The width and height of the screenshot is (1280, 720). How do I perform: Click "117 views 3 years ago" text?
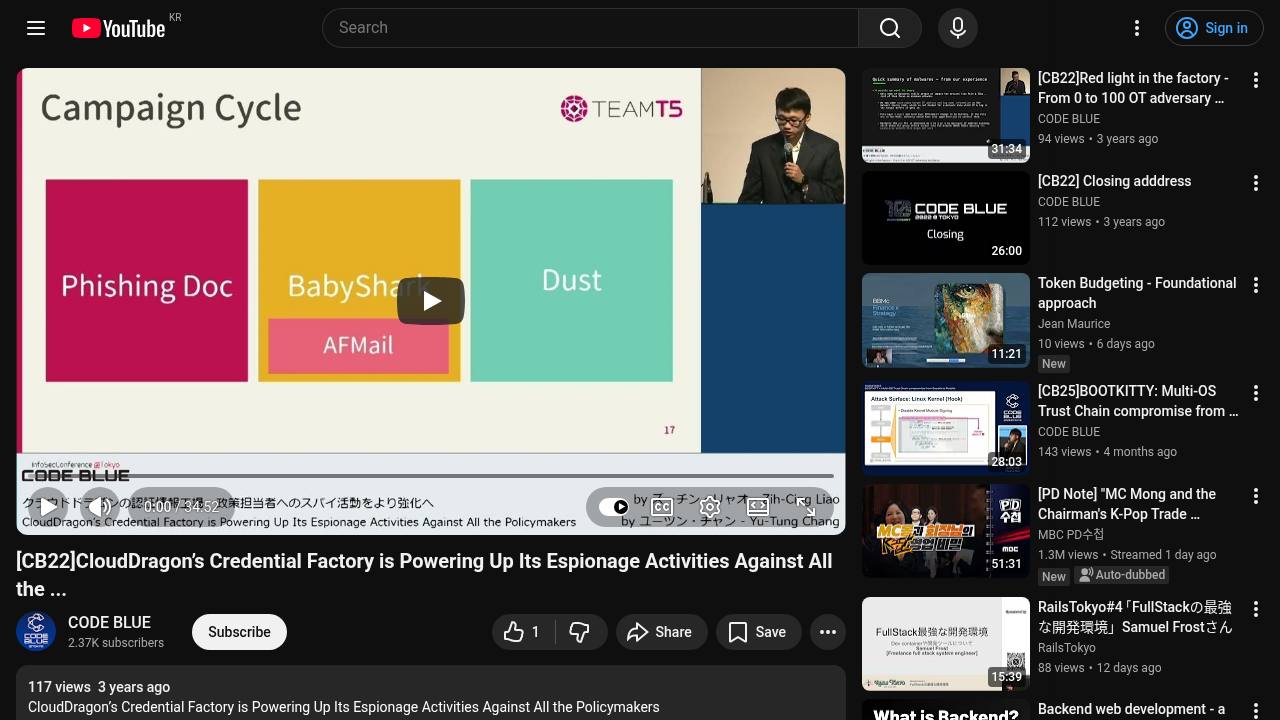click(x=99, y=687)
